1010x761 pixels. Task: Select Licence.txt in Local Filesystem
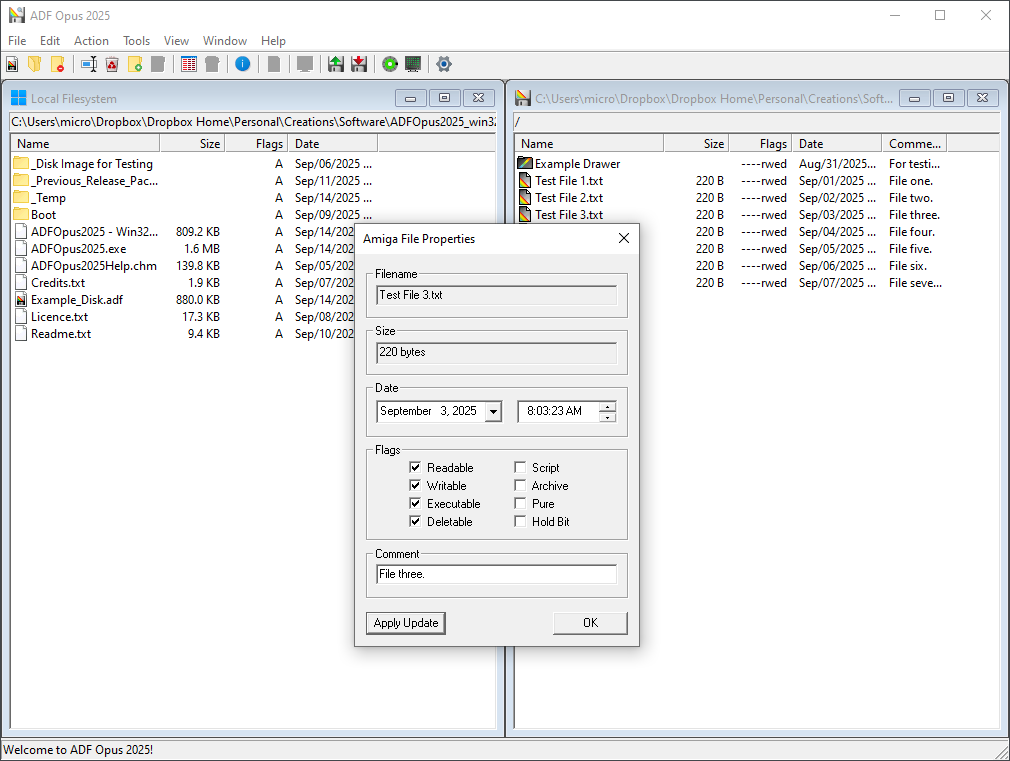(x=59, y=317)
